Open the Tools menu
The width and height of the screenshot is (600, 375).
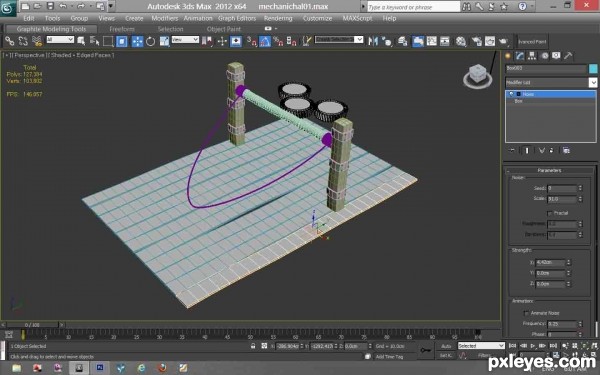pyautogui.click(x=52, y=18)
